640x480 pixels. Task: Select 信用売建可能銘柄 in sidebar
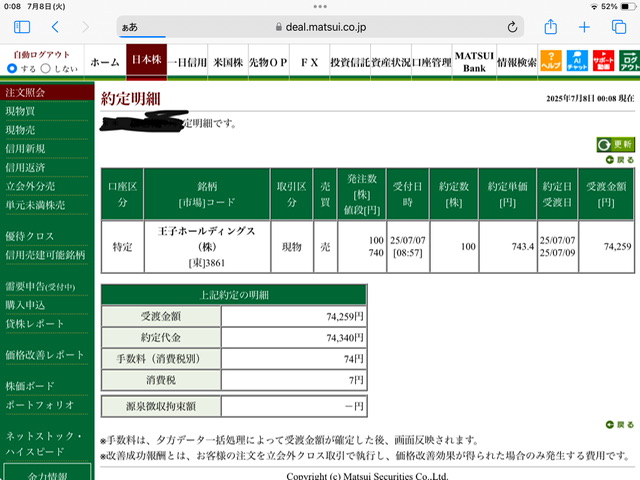[x=45, y=255]
